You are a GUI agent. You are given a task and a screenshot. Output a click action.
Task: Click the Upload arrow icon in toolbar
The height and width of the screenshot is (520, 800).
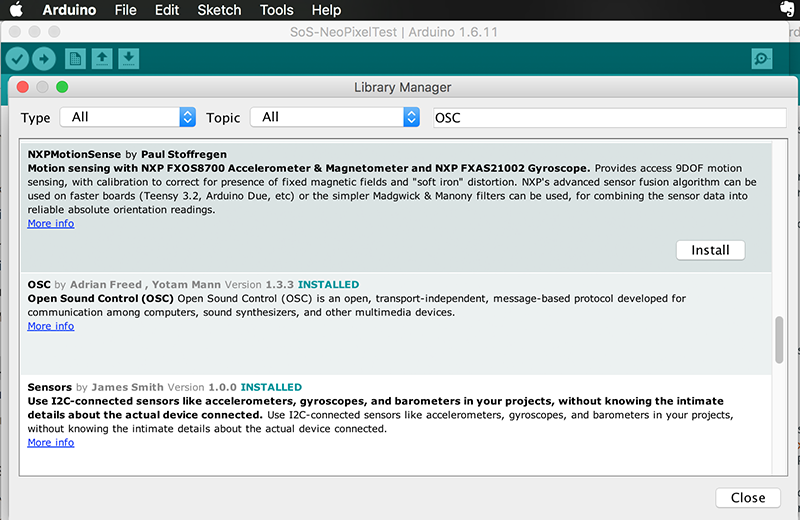pos(44,59)
